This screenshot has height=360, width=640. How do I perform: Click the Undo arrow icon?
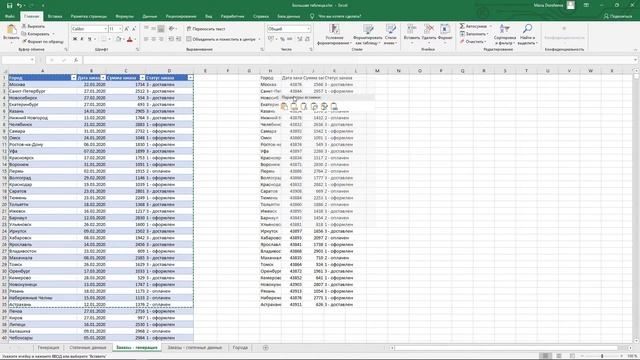tap(19, 5)
